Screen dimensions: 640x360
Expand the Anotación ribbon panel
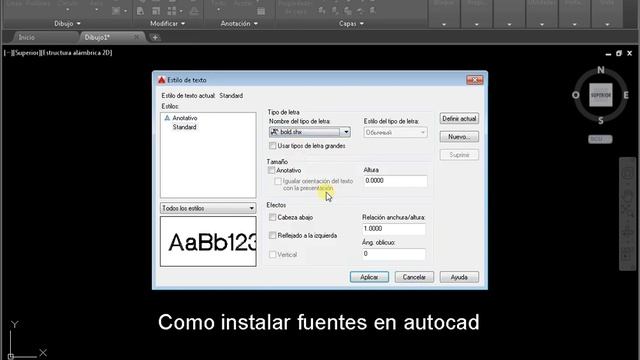pos(239,24)
